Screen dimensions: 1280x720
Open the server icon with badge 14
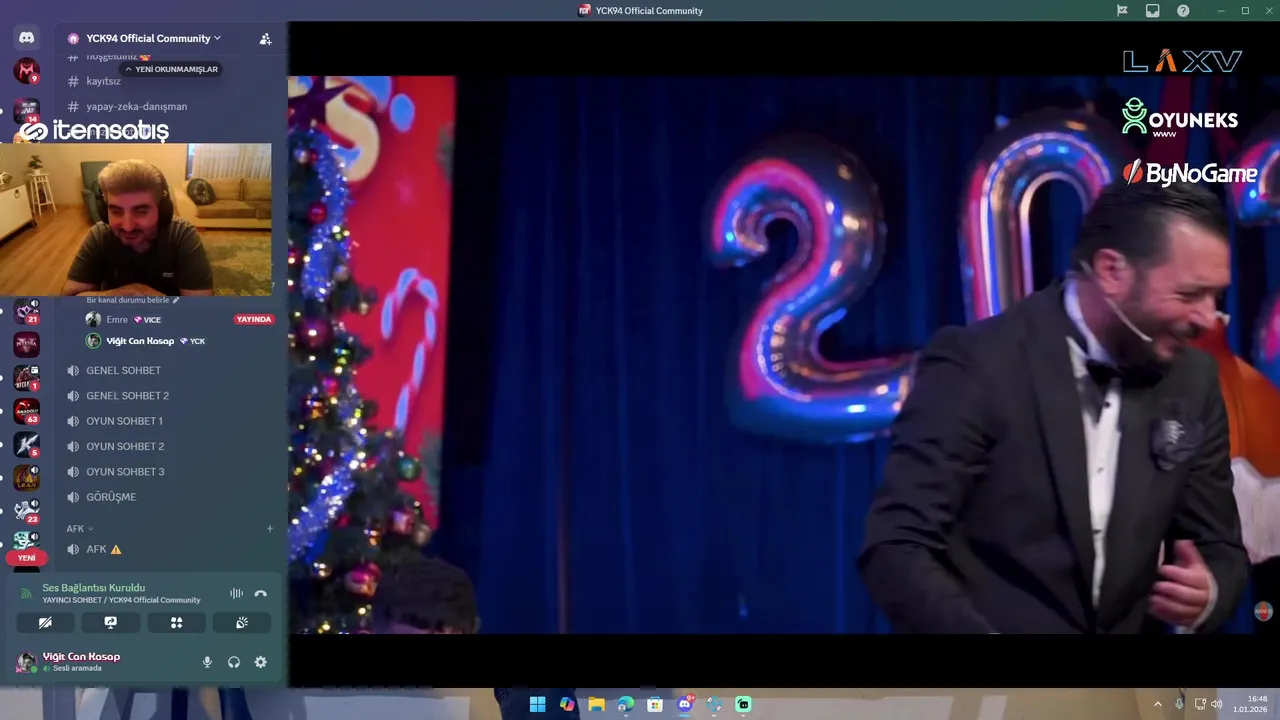pyautogui.click(x=27, y=109)
